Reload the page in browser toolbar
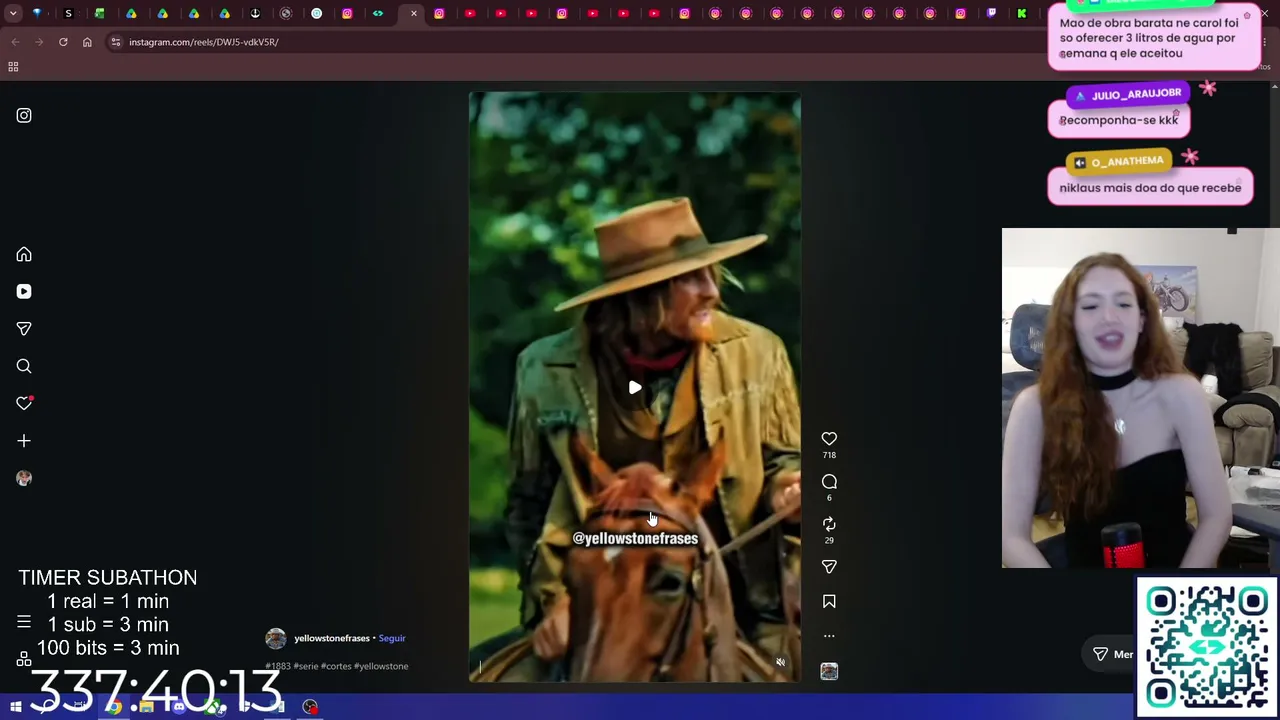This screenshot has height=720, width=1280. click(x=63, y=42)
